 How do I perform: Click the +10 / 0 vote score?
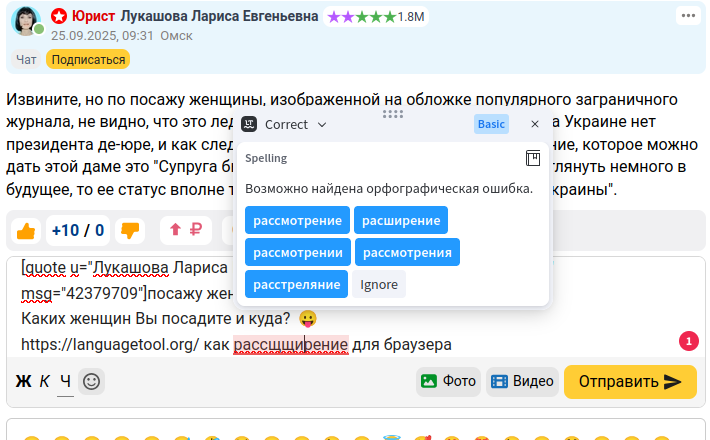pyautogui.click(x=78, y=231)
